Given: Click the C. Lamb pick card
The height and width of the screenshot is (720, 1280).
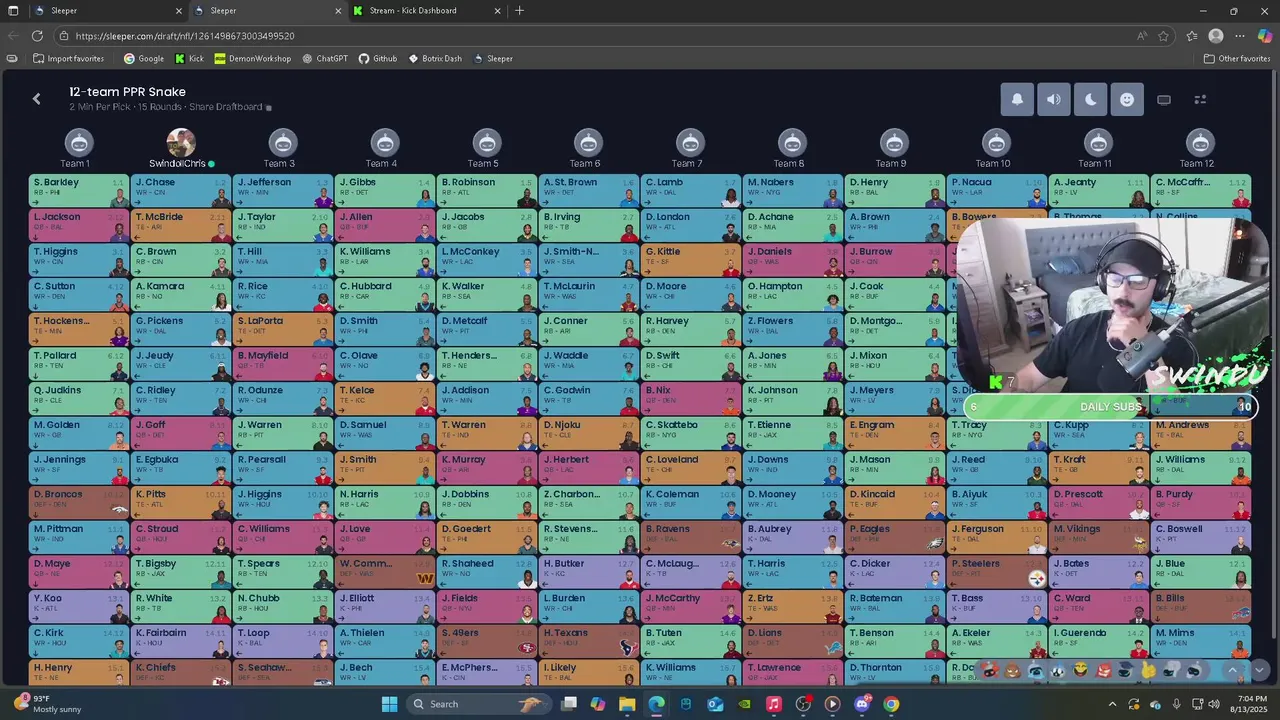Looking at the screenshot, I should (691, 190).
